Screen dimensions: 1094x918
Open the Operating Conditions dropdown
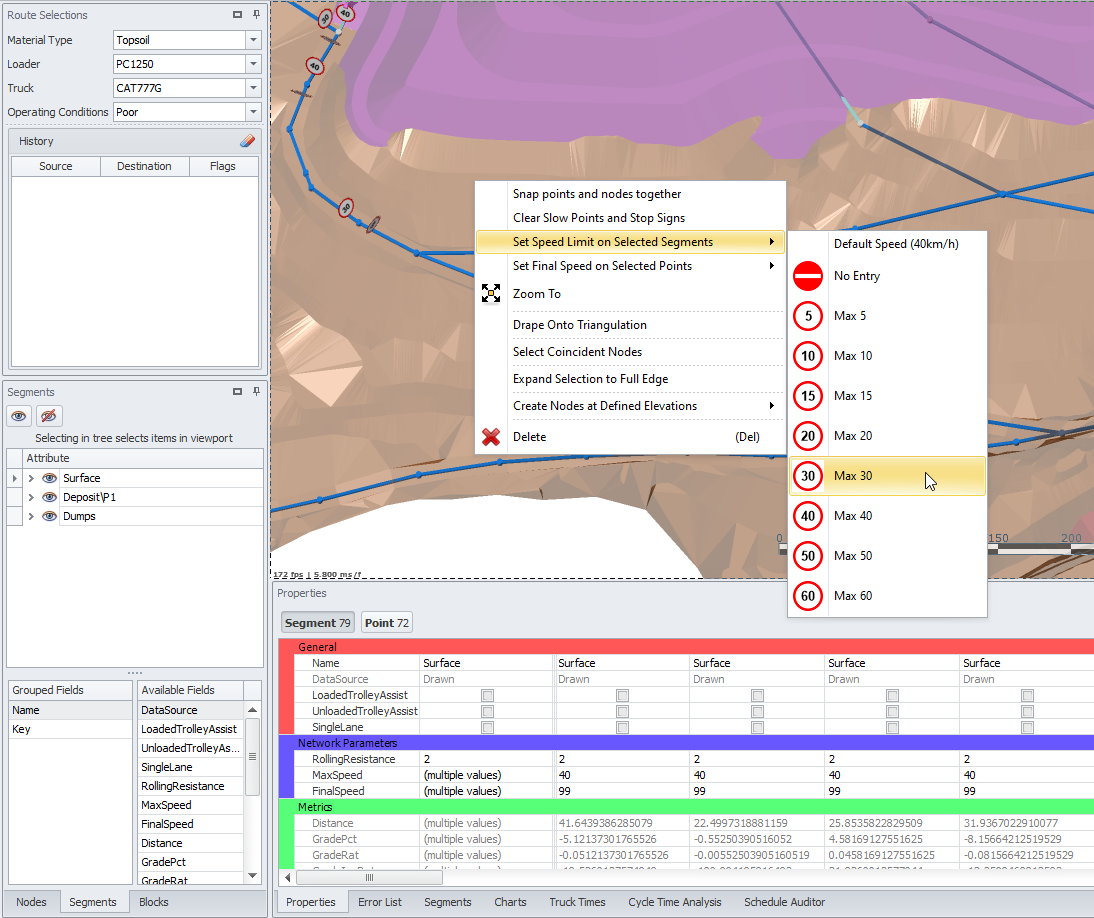253,112
